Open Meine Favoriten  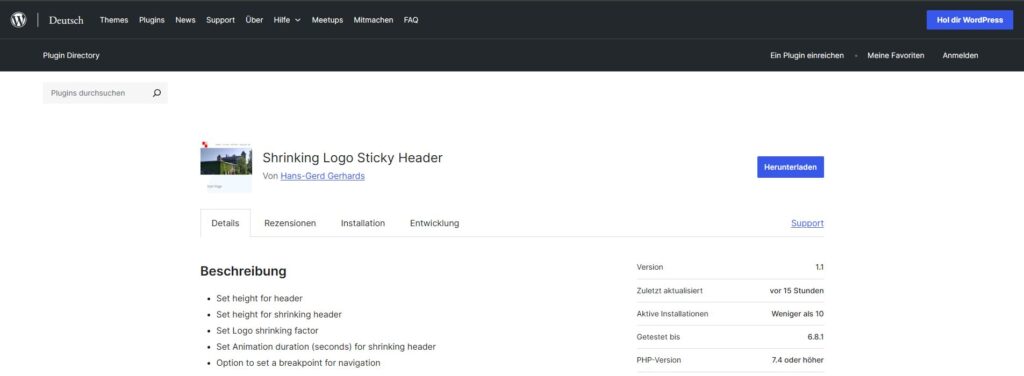point(895,55)
